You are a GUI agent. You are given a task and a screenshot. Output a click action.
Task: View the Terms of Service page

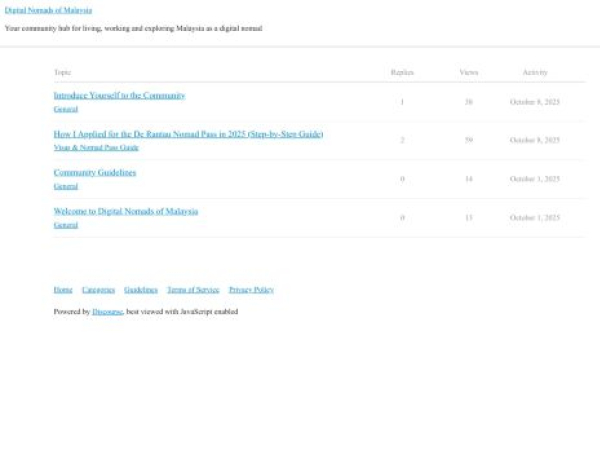point(193,289)
